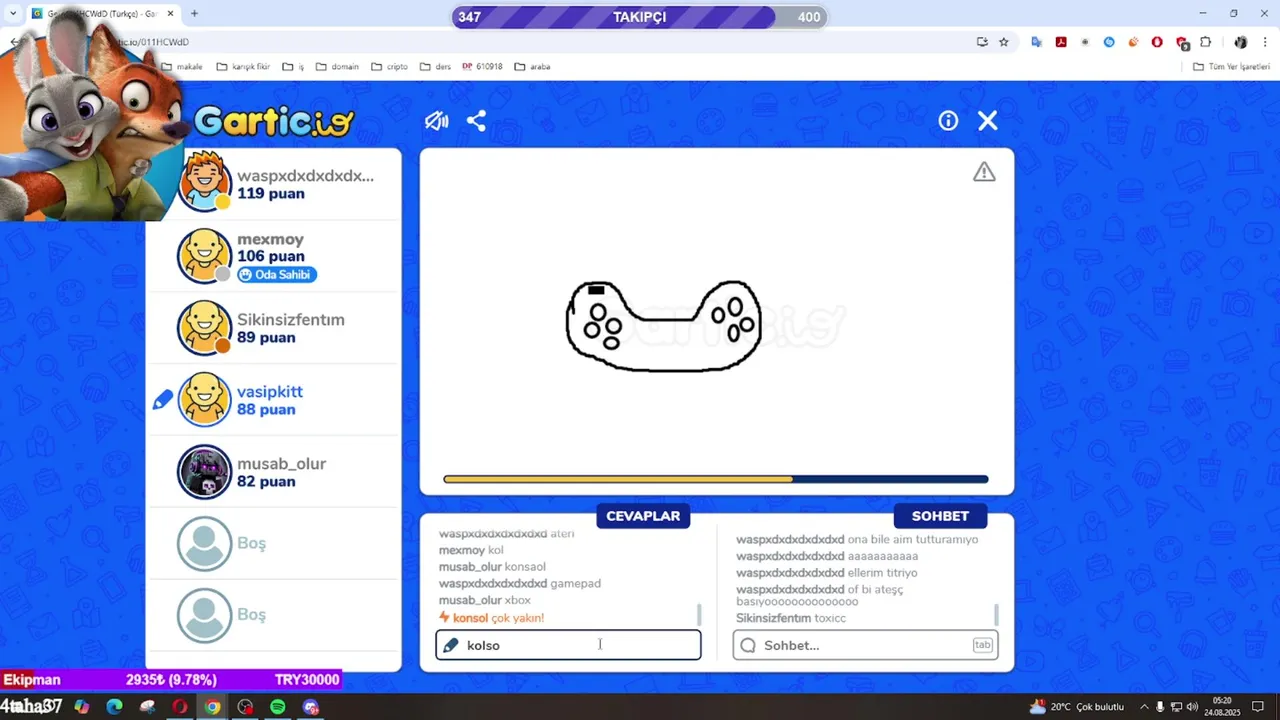Viewport: 1280px width, 720px height.
Task: Open 'Tüm Yer İşaretleri' bookmarks folder
Action: tap(1232, 67)
